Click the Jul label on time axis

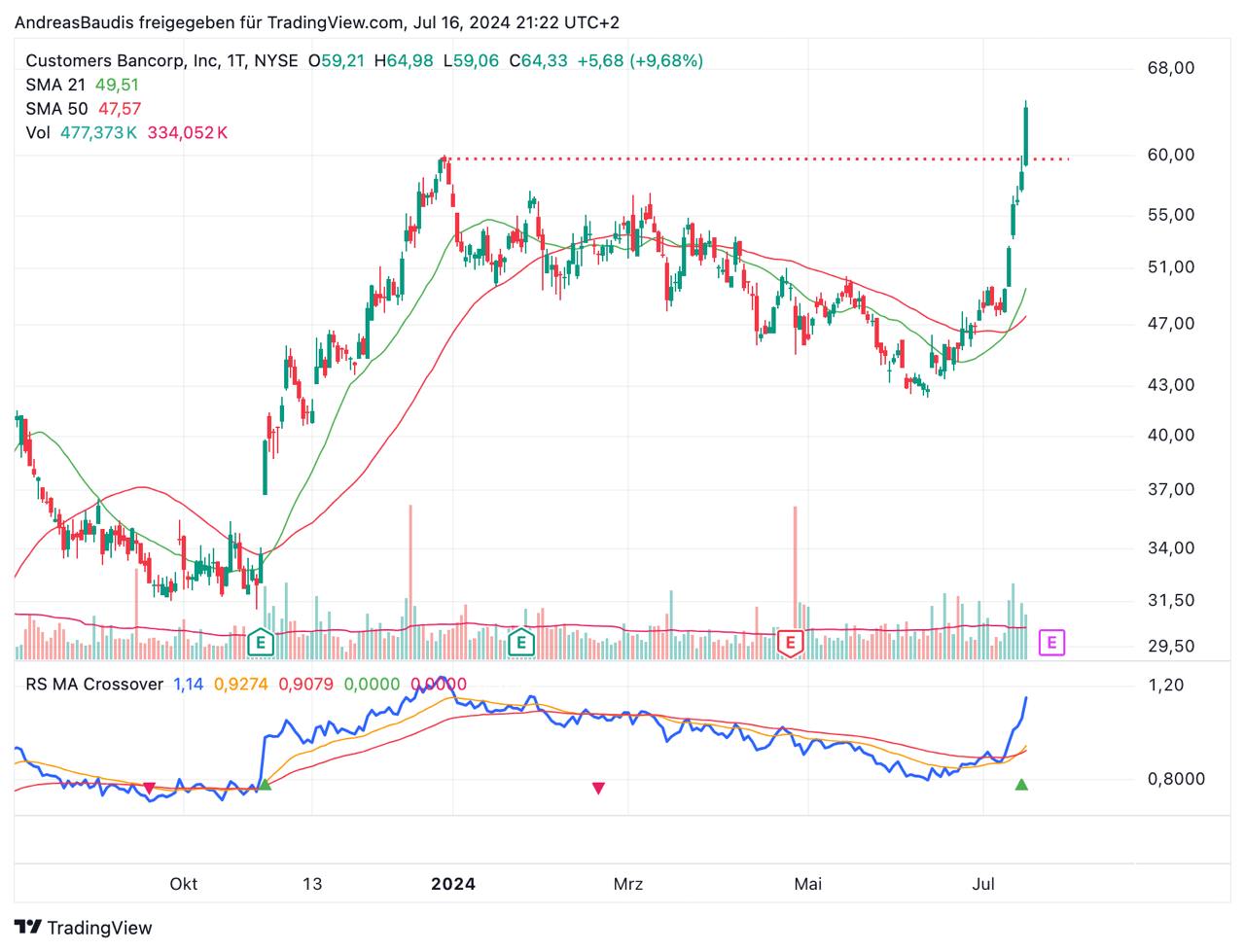tap(983, 884)
